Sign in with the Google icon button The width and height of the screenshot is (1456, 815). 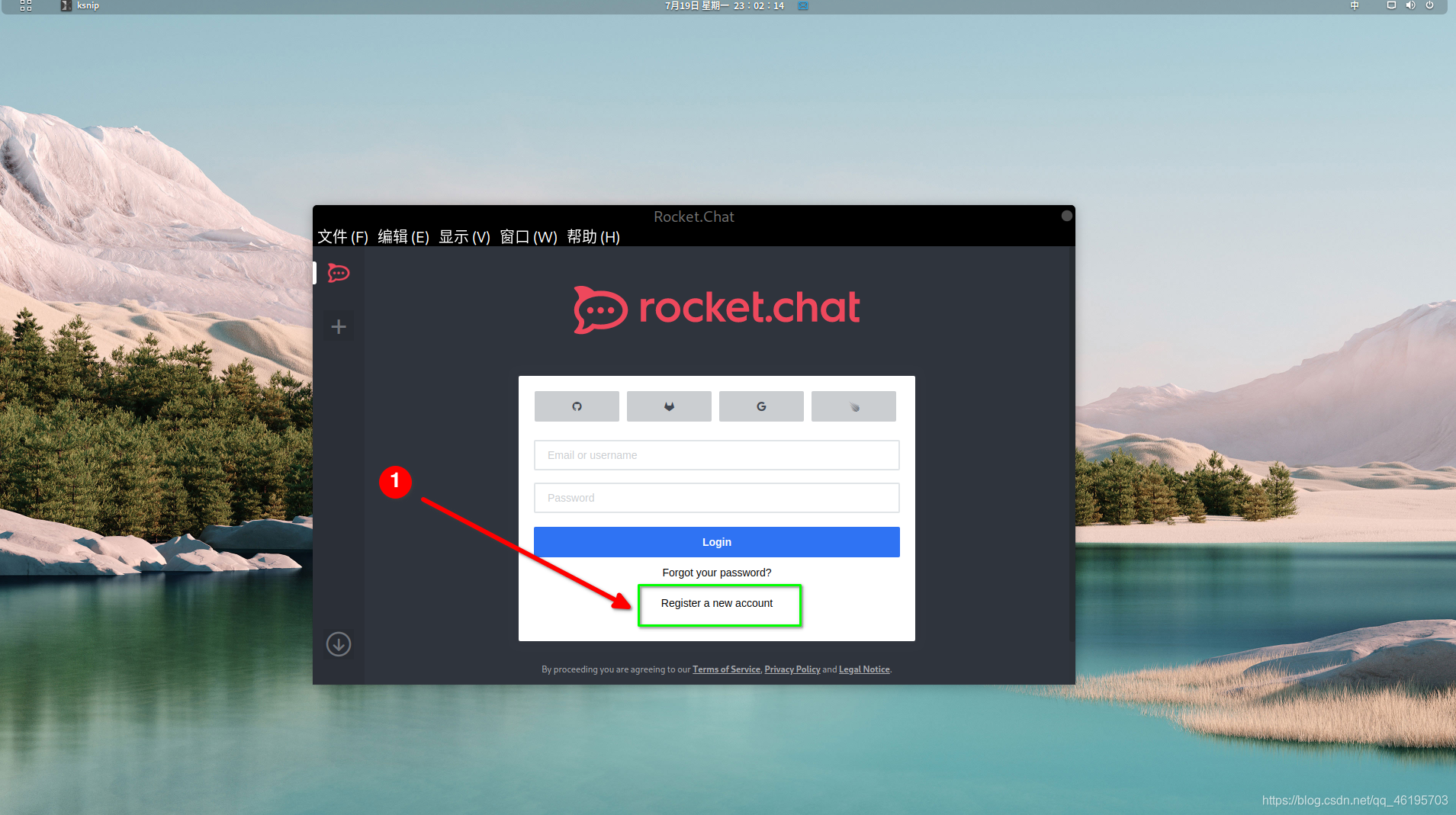761,406
